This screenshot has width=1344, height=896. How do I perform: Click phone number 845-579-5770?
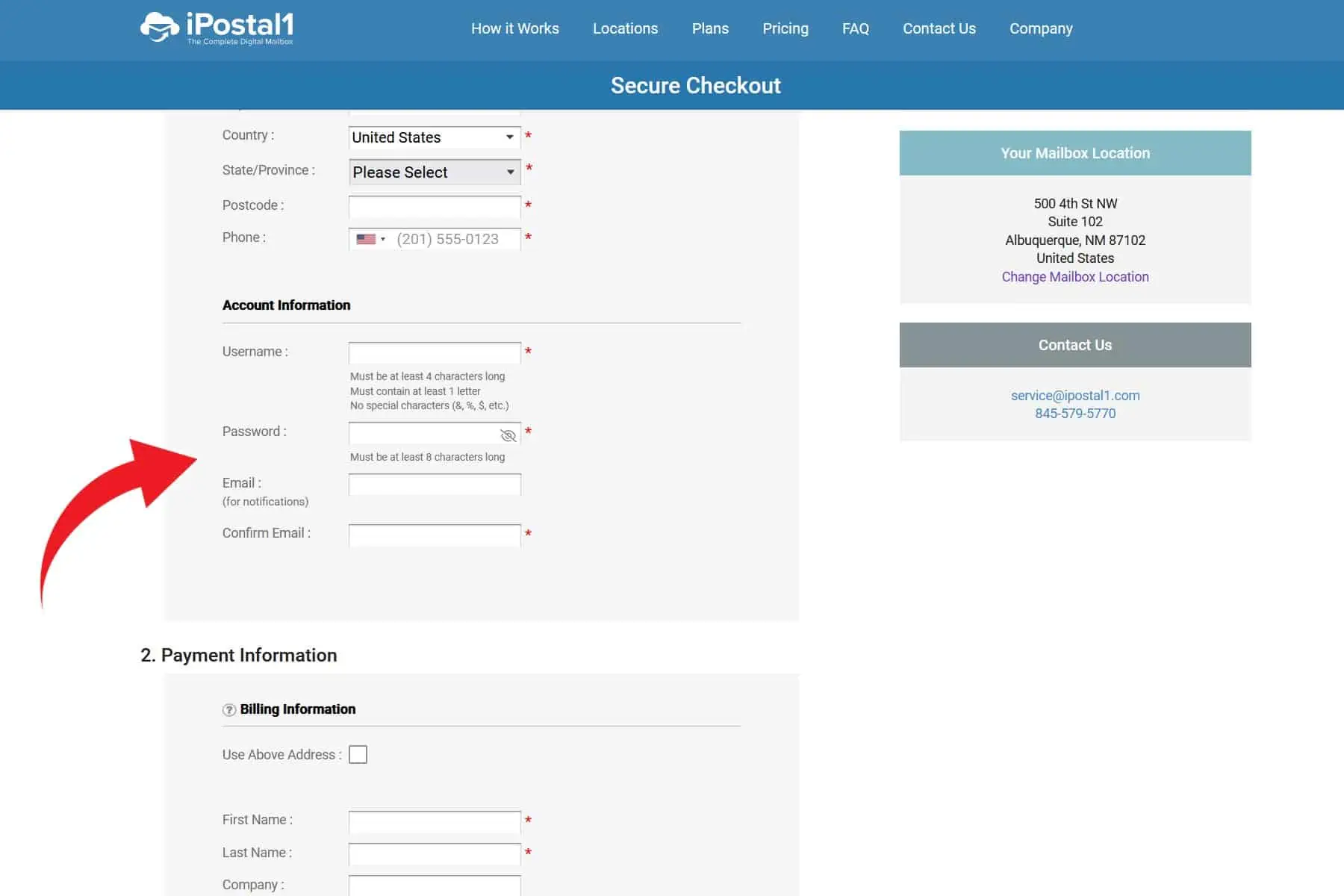[1075, 414]
